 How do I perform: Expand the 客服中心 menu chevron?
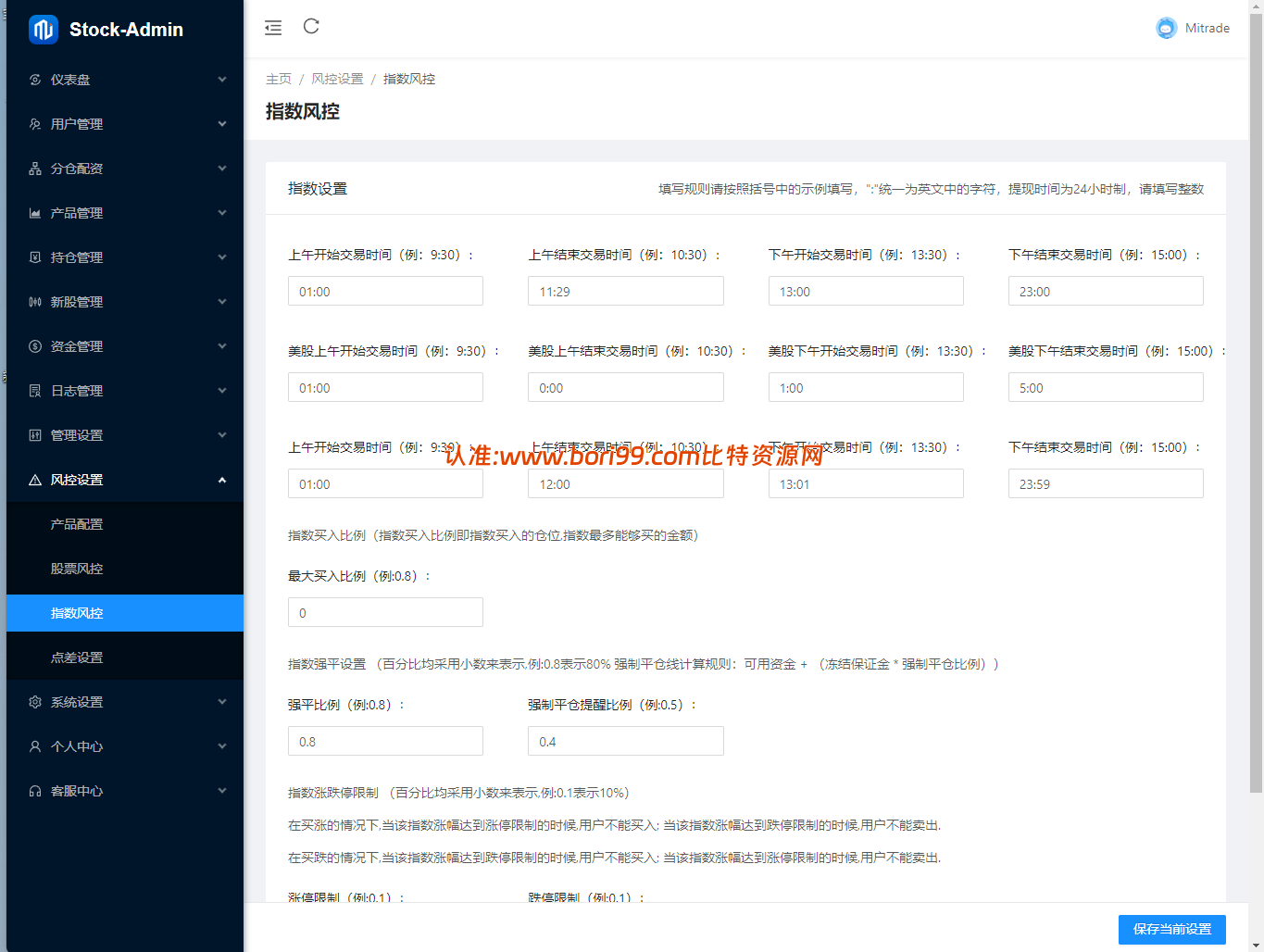tap(222, 791)
